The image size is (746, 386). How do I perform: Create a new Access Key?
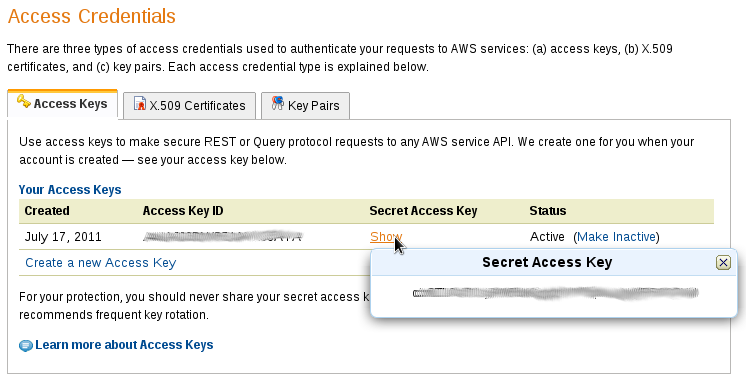tap(100, 263)
